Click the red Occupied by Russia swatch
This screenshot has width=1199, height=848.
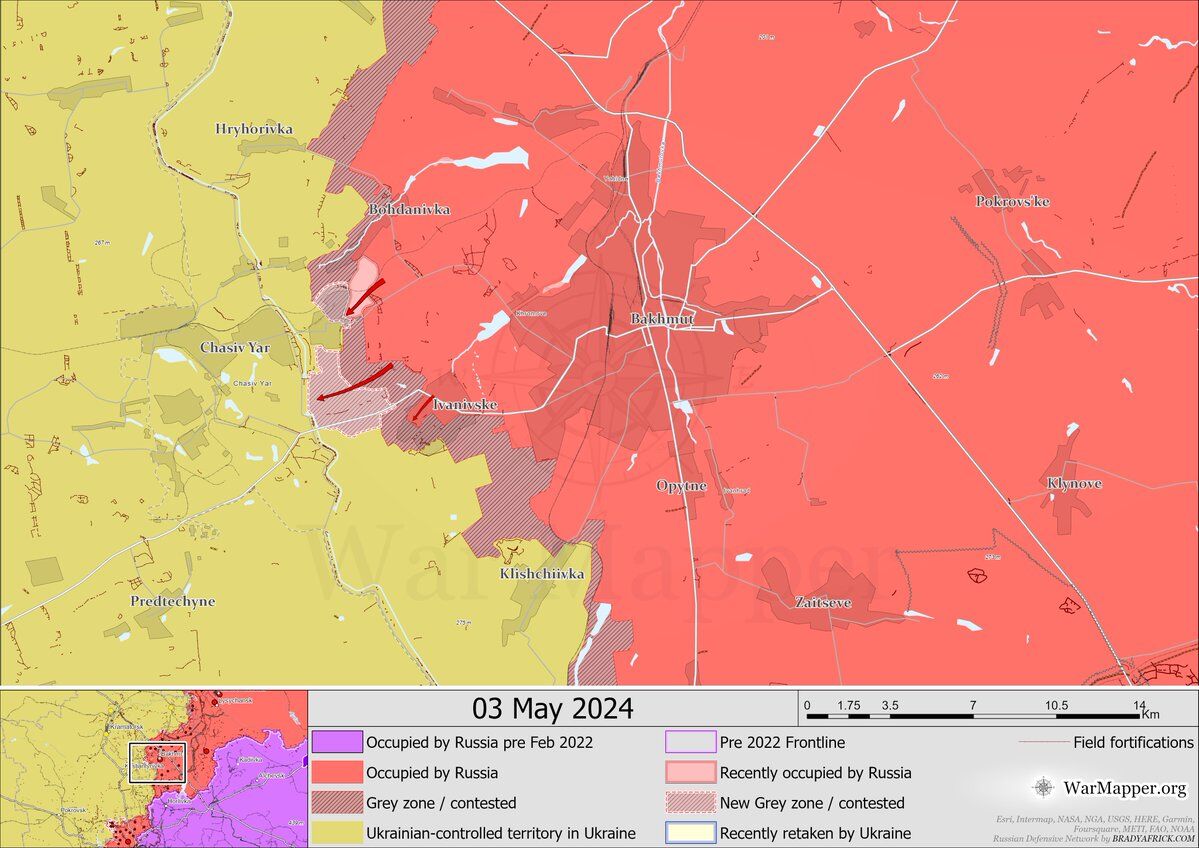tap(336, 772)
